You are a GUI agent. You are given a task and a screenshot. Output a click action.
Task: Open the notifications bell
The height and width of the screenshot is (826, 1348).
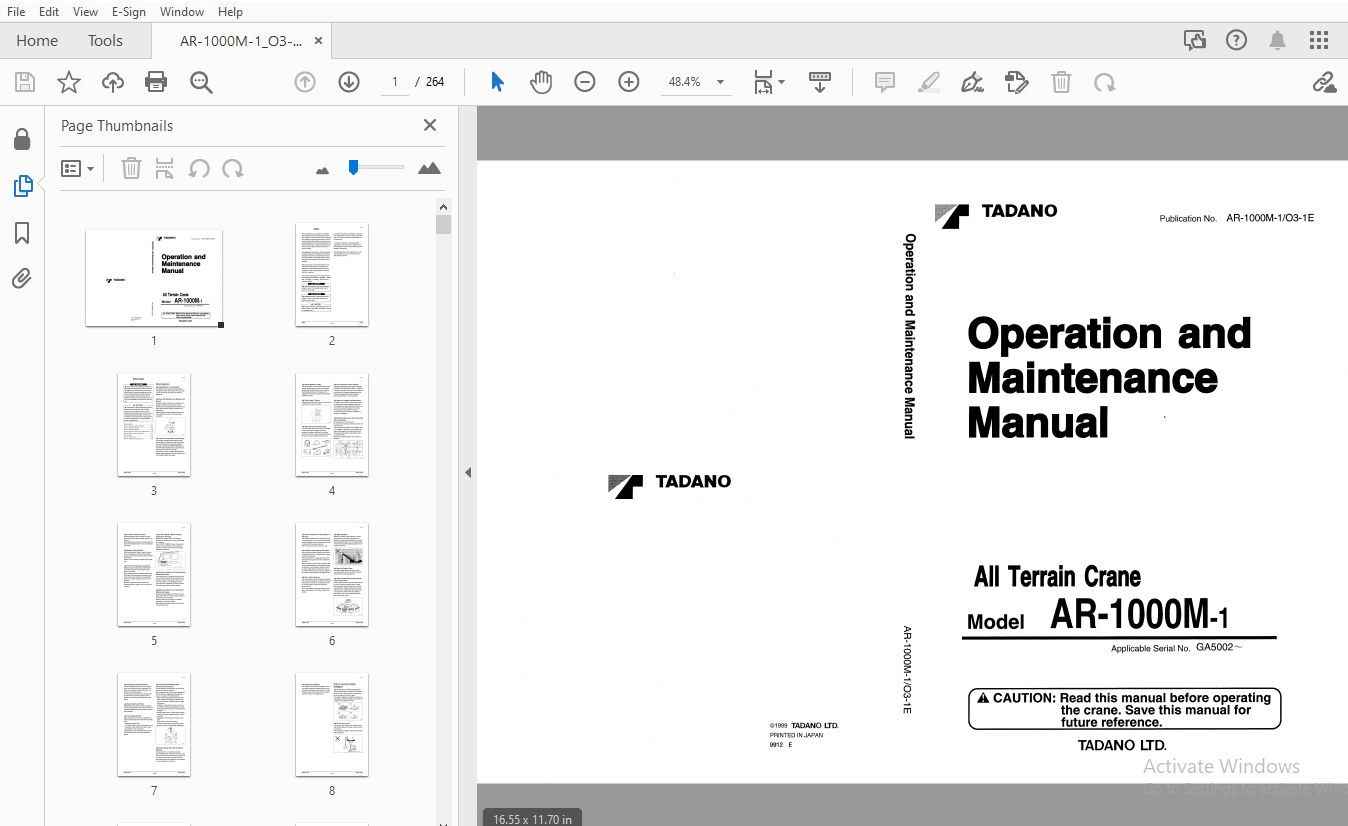[1278, 40]
